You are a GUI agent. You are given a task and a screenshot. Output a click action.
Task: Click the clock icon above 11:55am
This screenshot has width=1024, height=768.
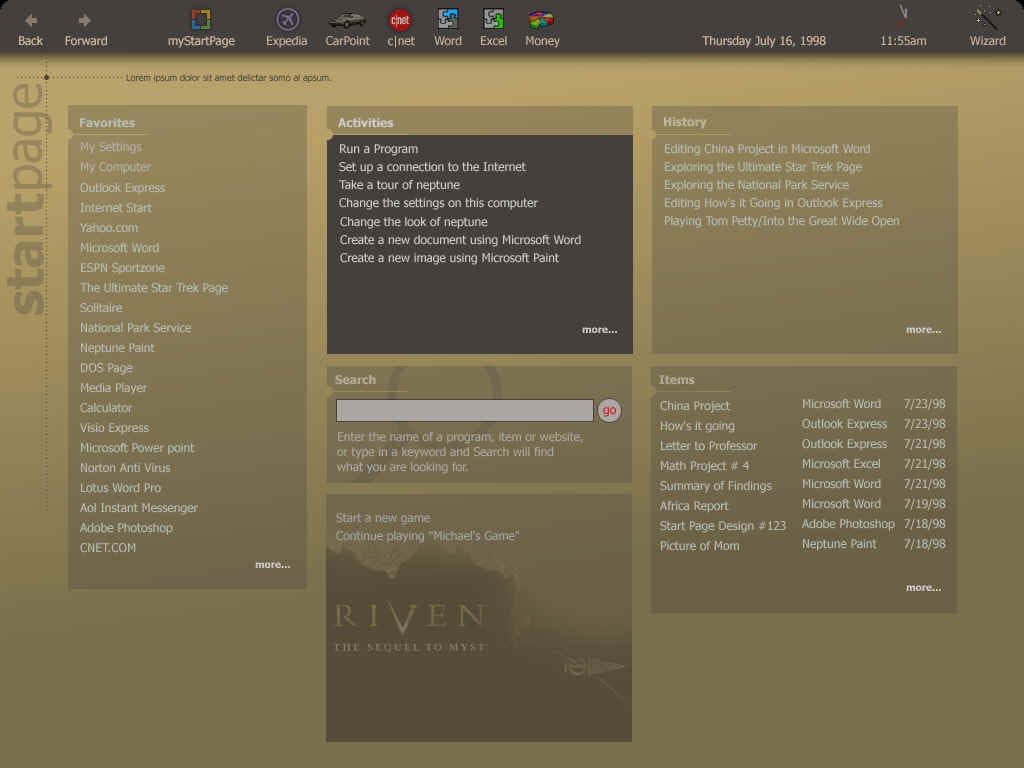pyautogui.click(x=903, y=14)
